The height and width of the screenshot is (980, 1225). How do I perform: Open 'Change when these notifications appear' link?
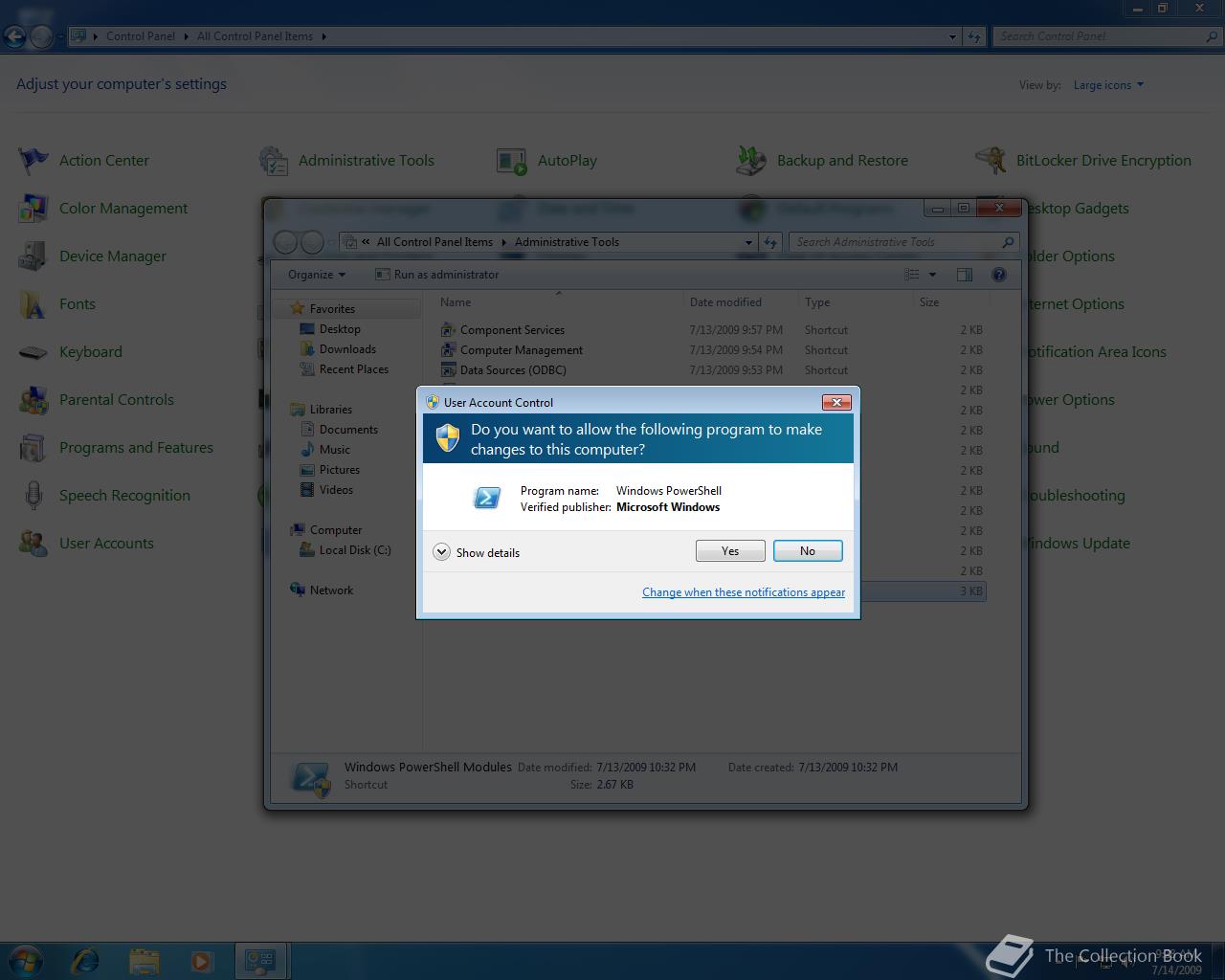coord(744,592)
